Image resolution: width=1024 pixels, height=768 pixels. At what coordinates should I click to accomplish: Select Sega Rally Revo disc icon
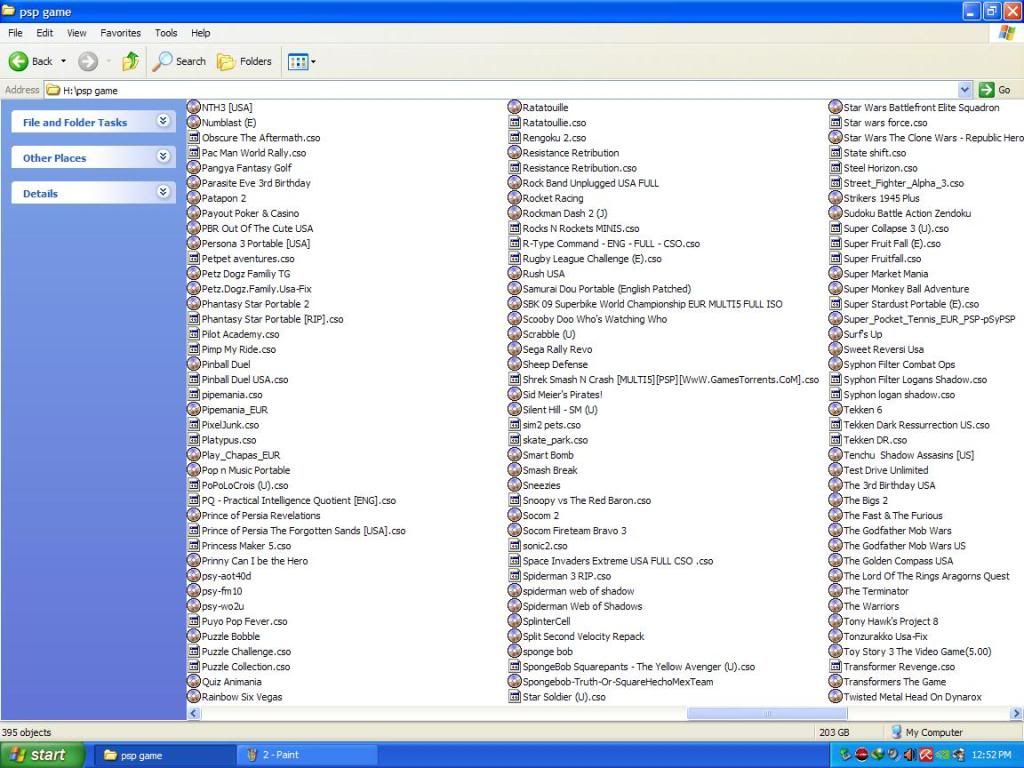(514, 348)
